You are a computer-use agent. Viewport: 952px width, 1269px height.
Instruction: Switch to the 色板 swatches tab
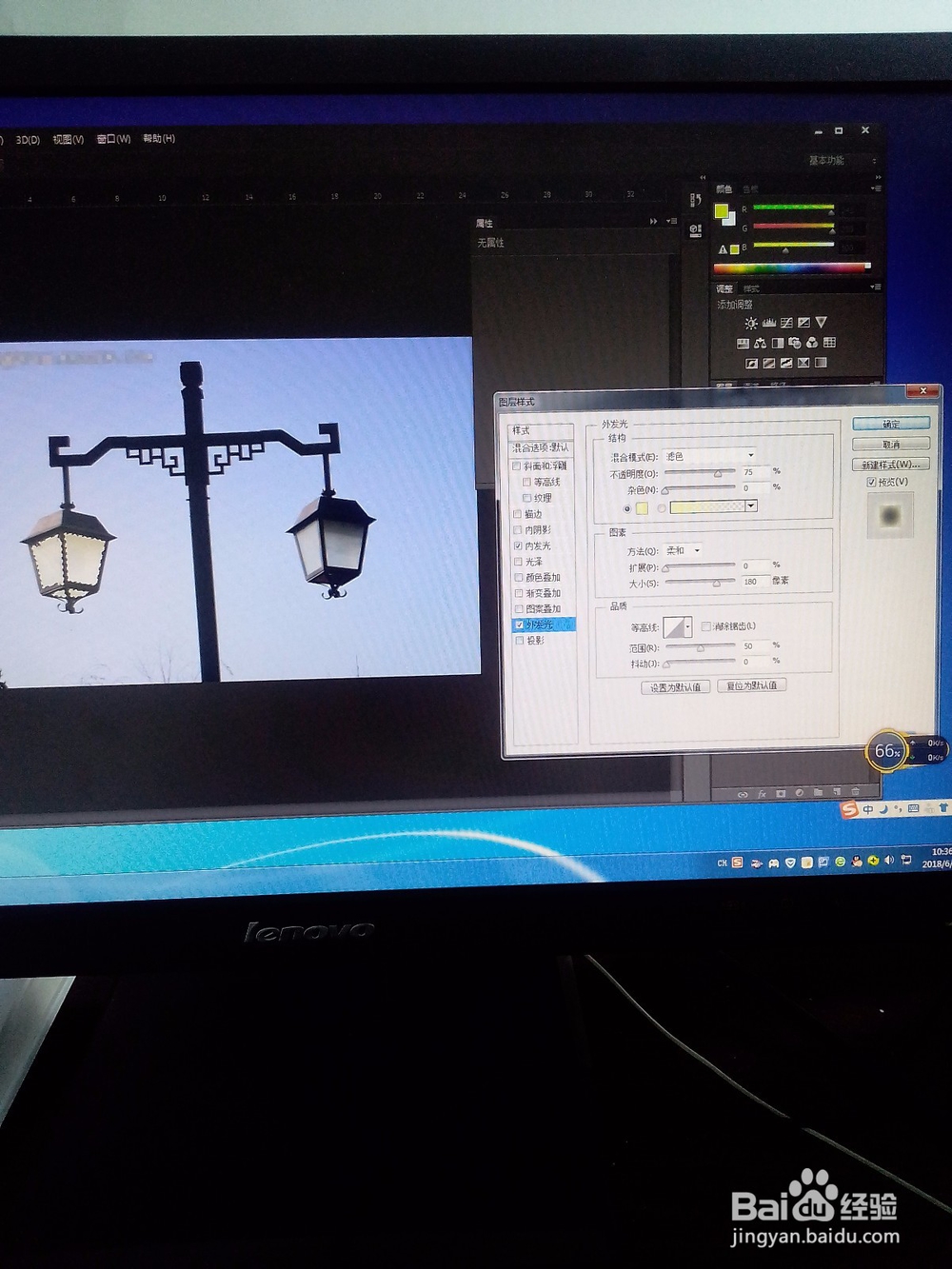(751, 189)
